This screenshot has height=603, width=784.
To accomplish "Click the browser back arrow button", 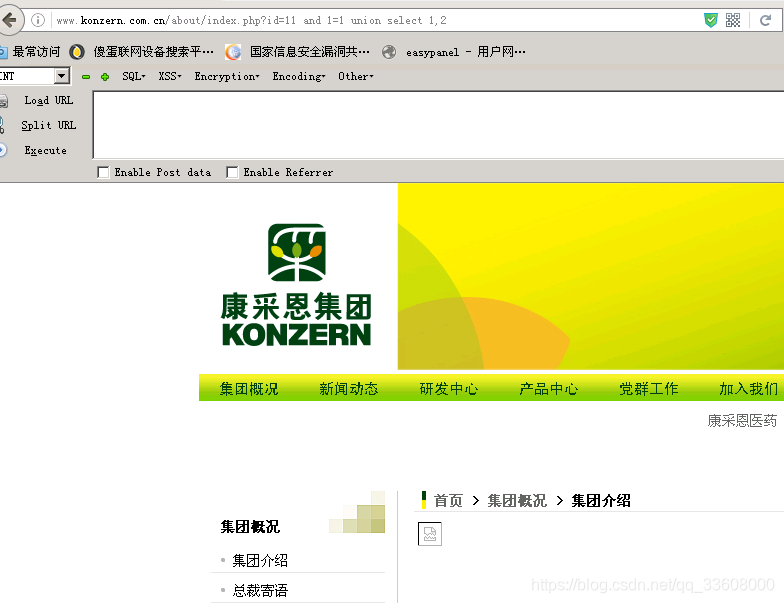I will pyautogui.click(x=9, y=20).
